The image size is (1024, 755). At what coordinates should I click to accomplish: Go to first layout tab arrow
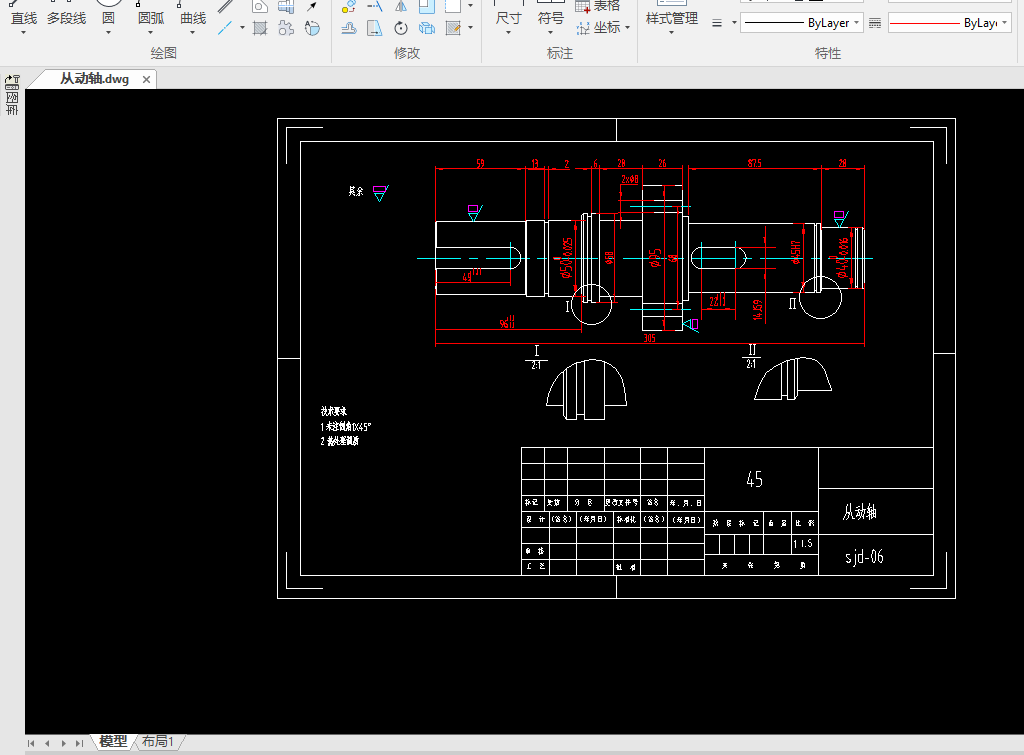point(32,743)
